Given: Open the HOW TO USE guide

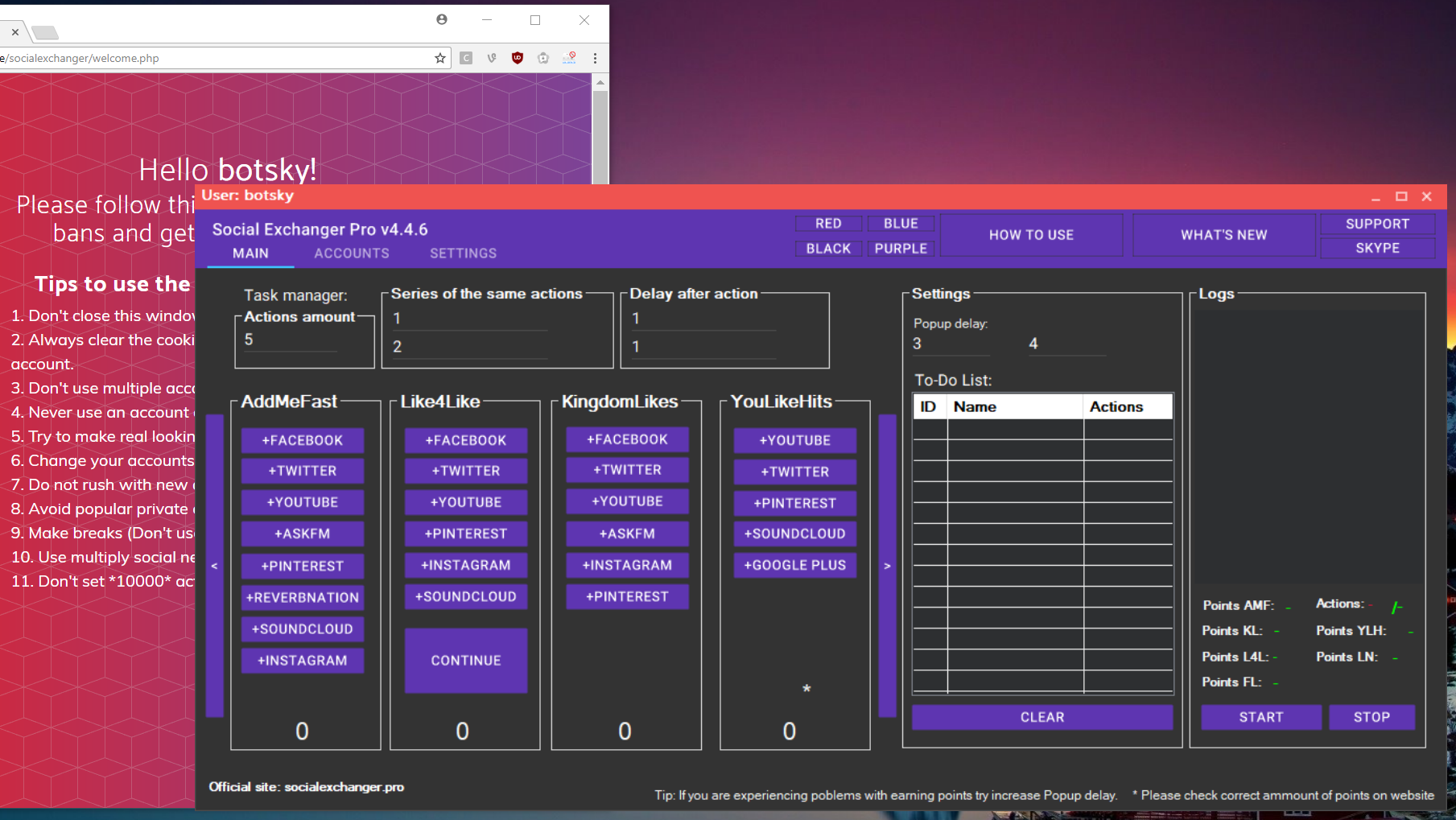Looking at the screenshot, I should point(1031,235).
